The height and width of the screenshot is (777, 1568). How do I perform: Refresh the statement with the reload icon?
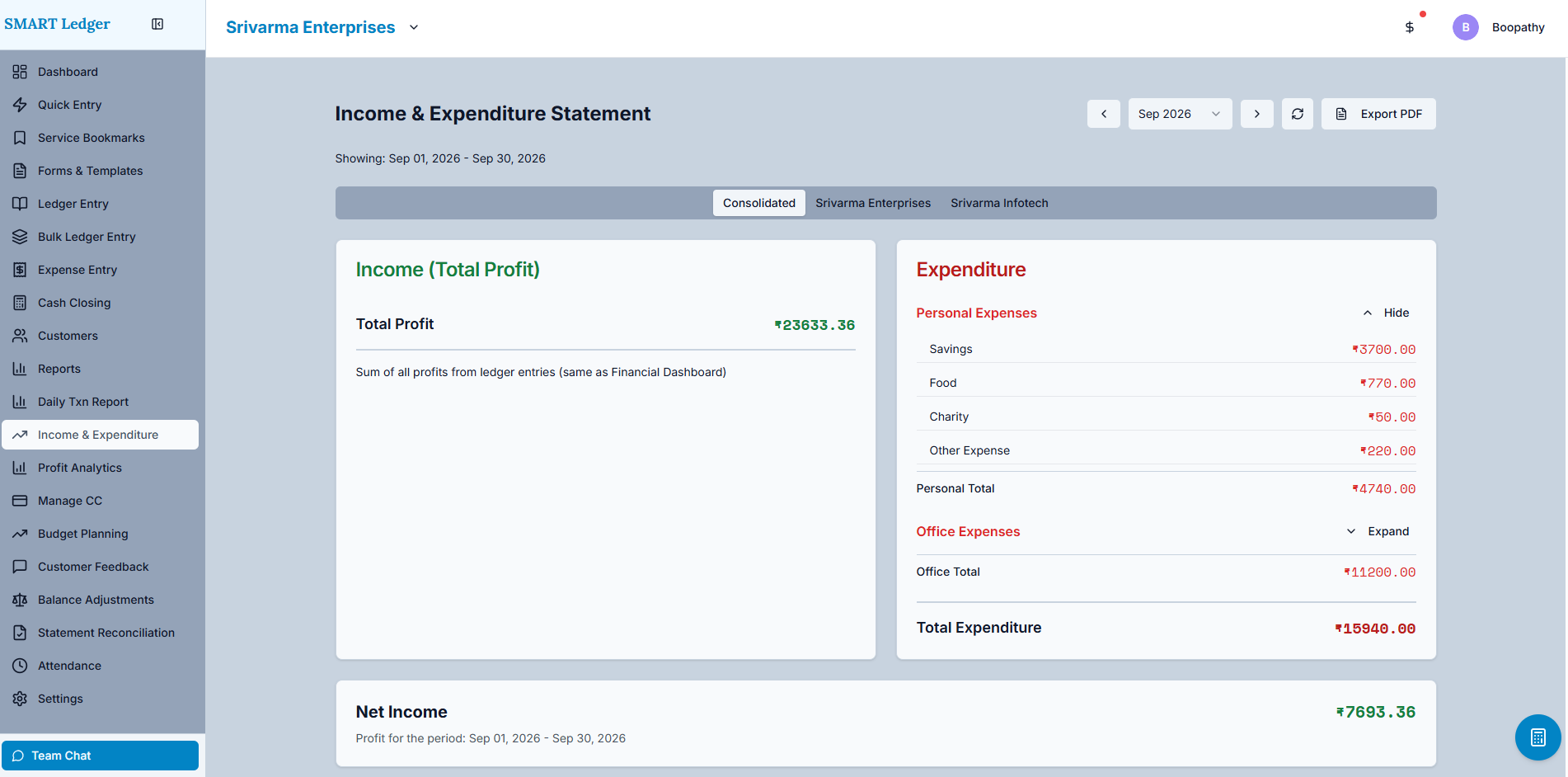point(1298,114)
